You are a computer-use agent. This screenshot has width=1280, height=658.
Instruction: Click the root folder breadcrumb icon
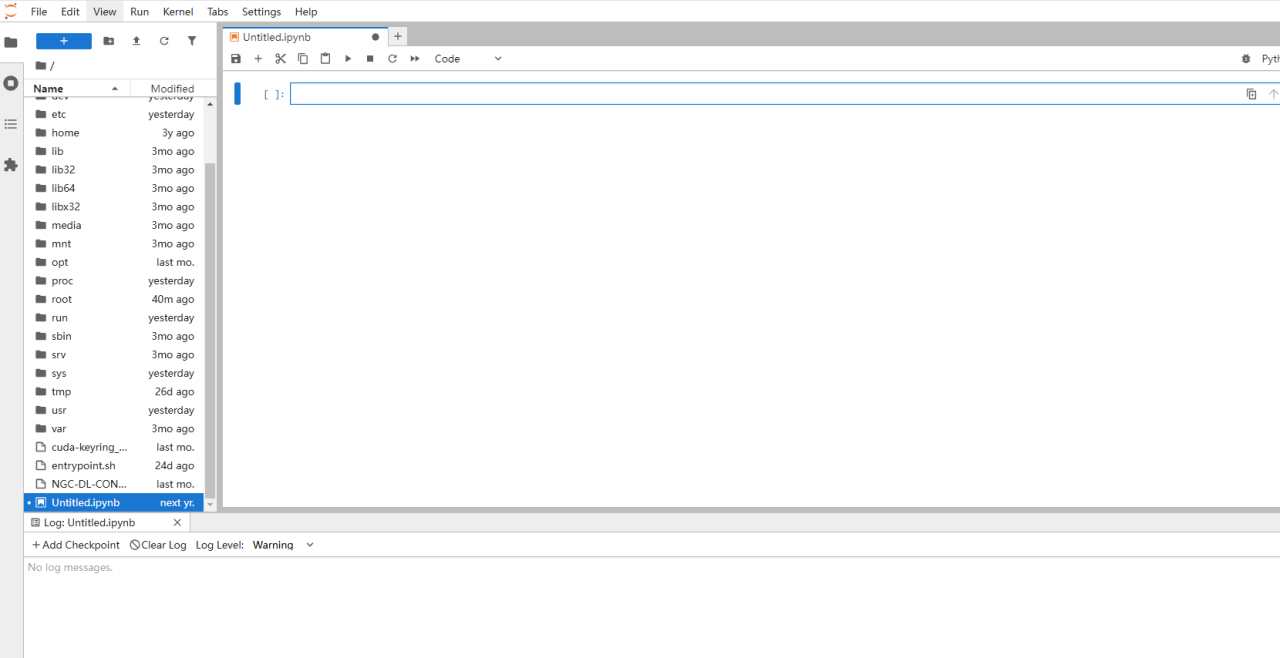point(41,66)
